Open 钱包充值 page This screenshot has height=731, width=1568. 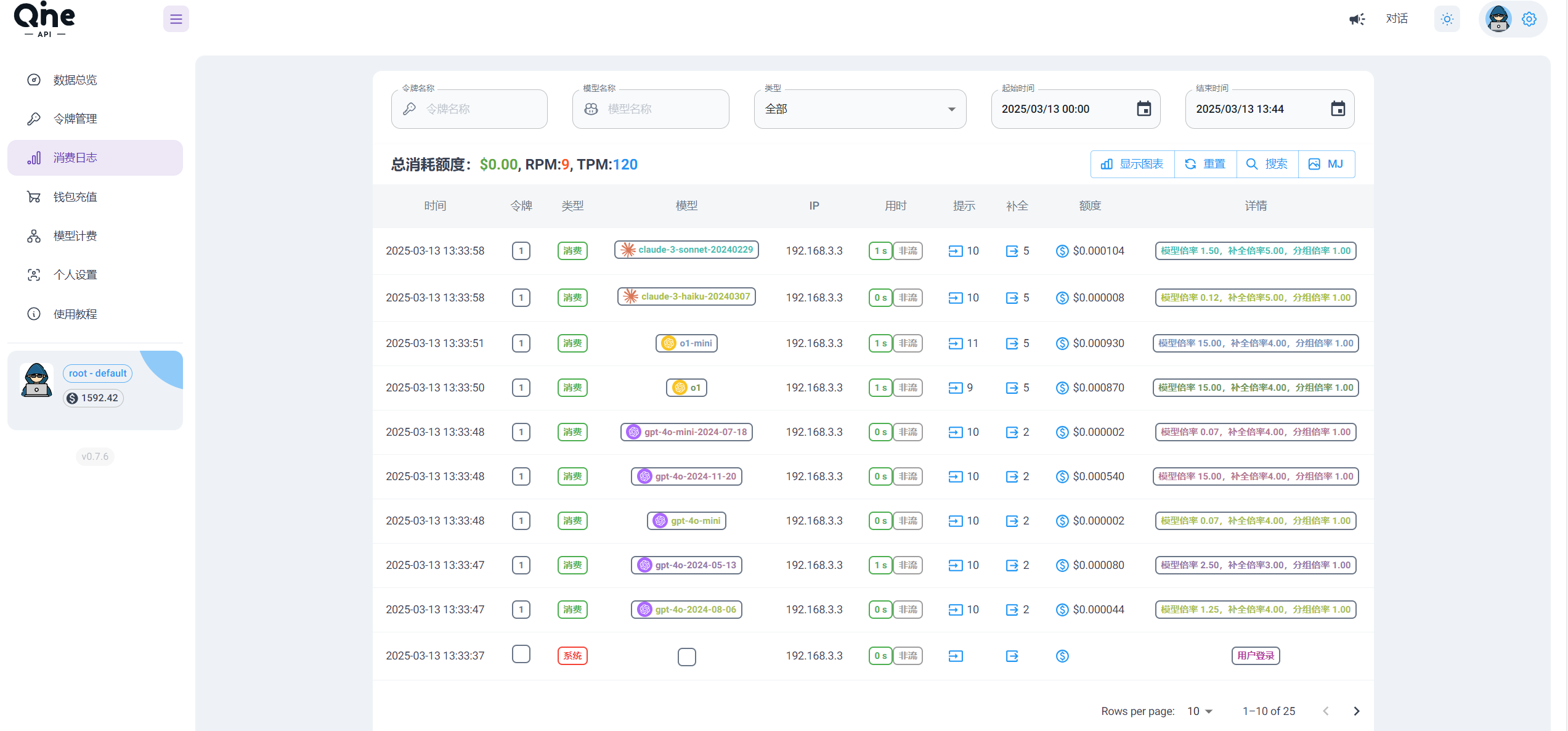click(95, 197)
